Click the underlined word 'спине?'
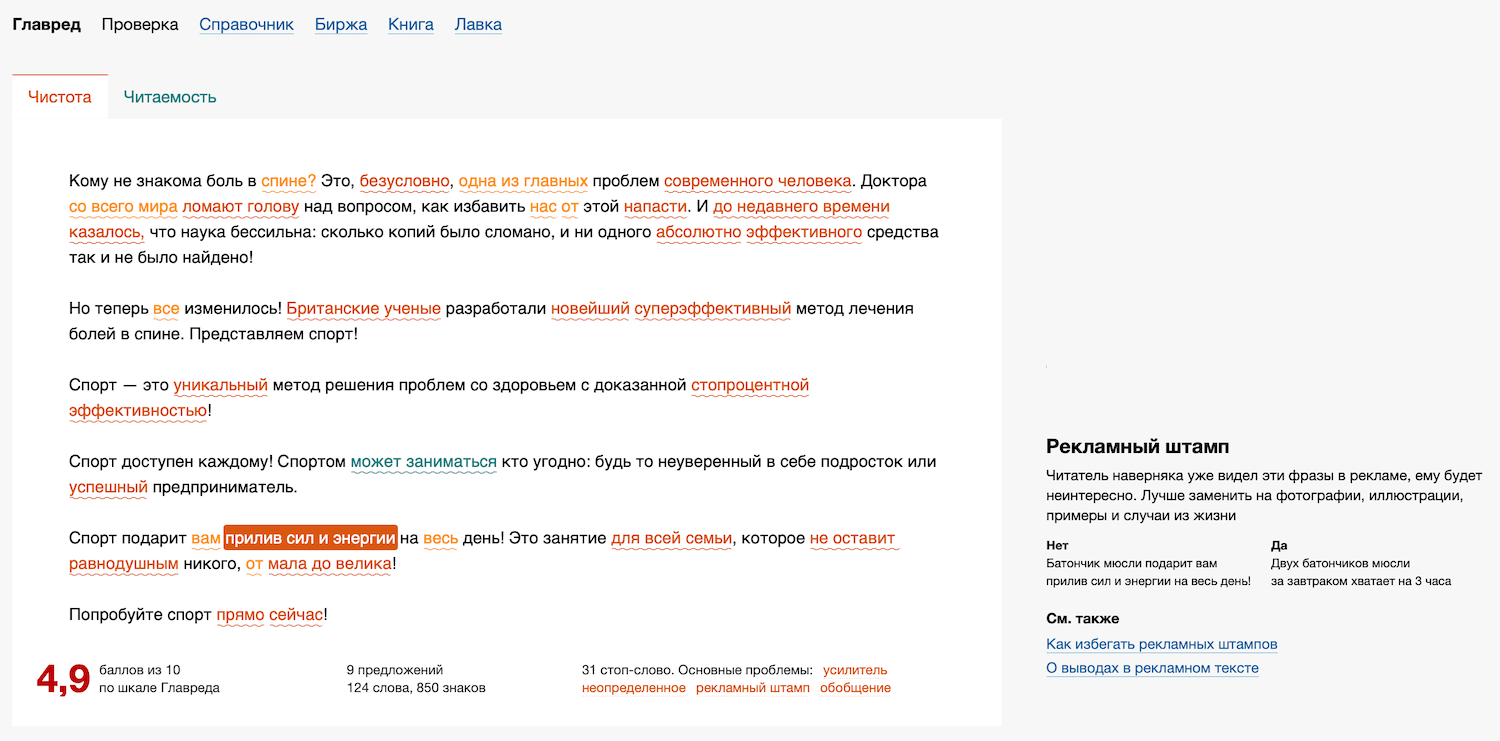The image size is (1500, 741). click(x=289, y=181)
